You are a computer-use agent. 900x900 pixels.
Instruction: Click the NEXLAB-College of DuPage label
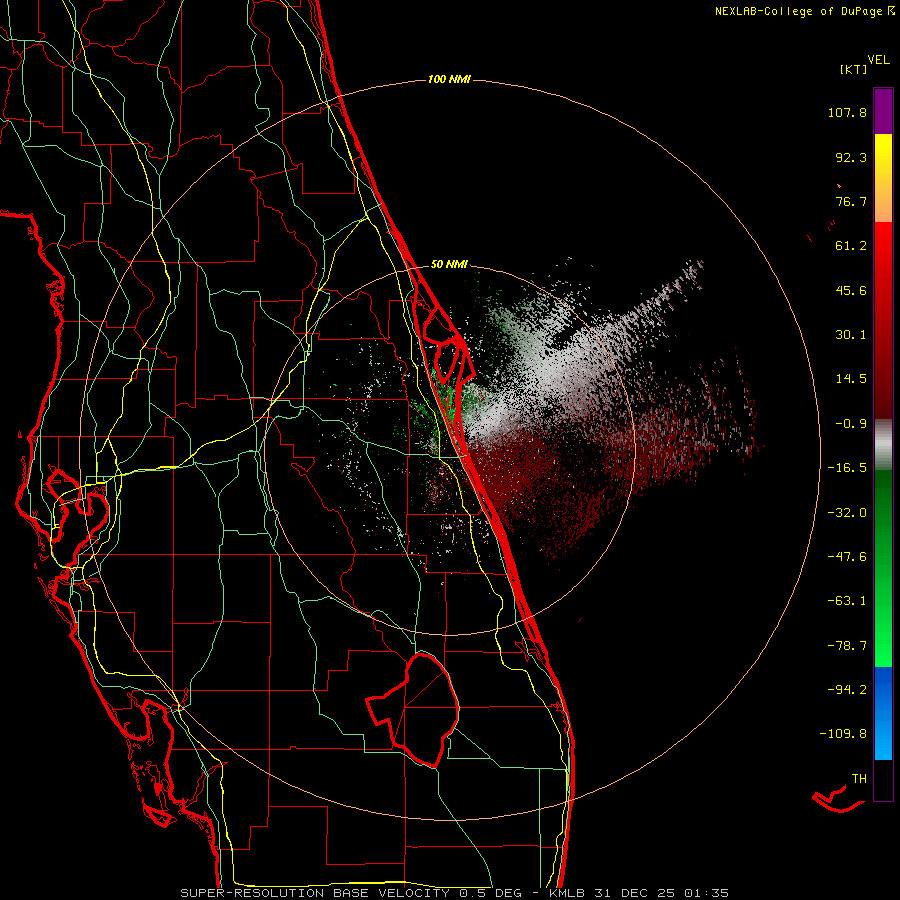pos(798,11)
